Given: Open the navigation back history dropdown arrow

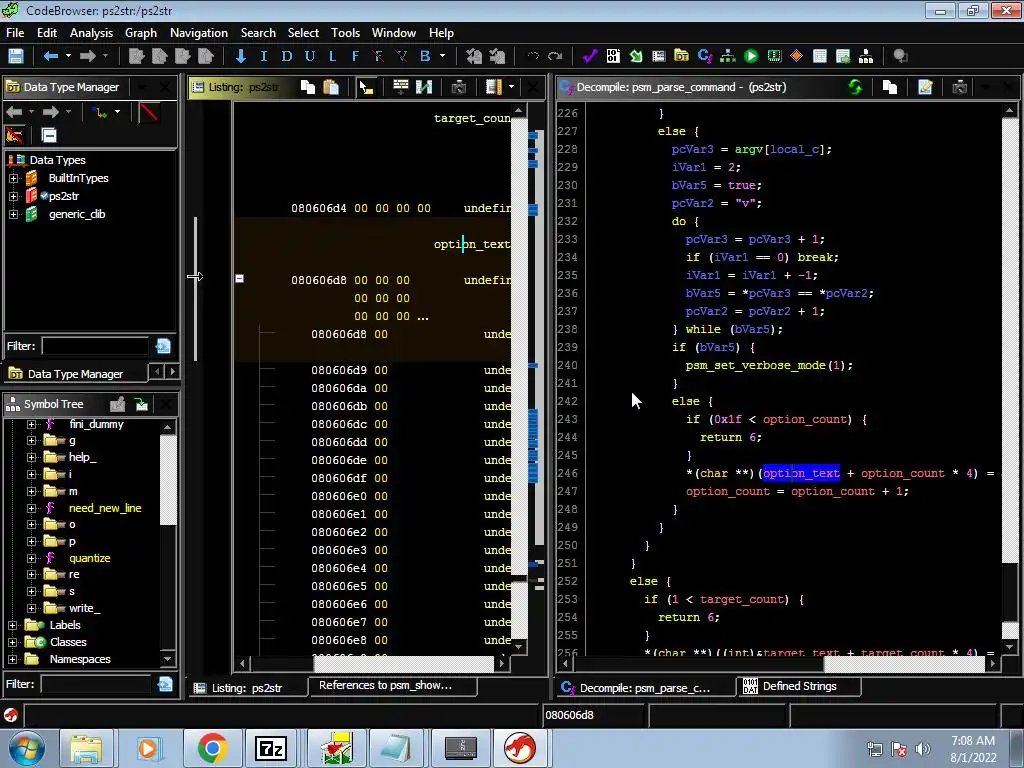Looking at the screenshot, I should tap(68, 56).
